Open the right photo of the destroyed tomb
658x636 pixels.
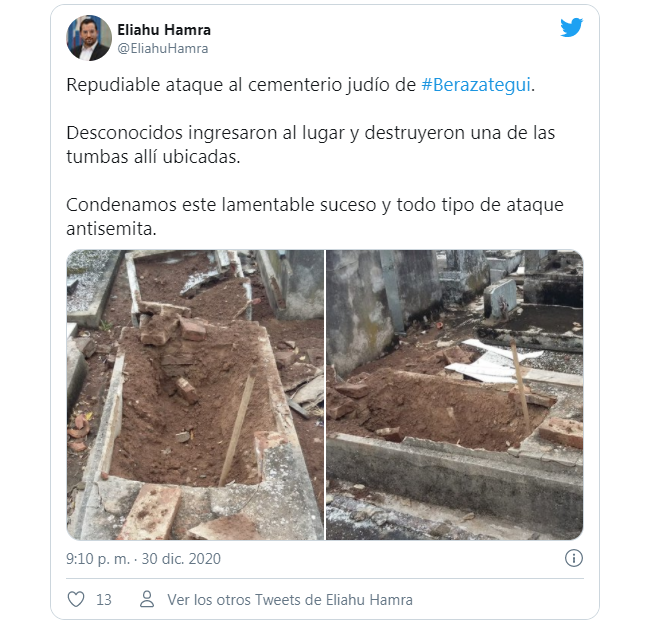pyautogui.click(x=454, y=395)
